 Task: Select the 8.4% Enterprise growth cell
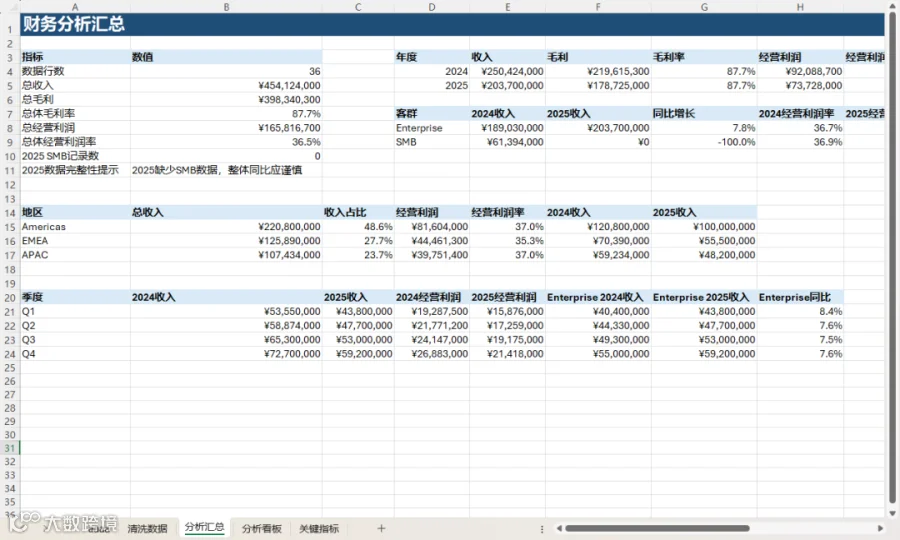(x=800, y=311)
